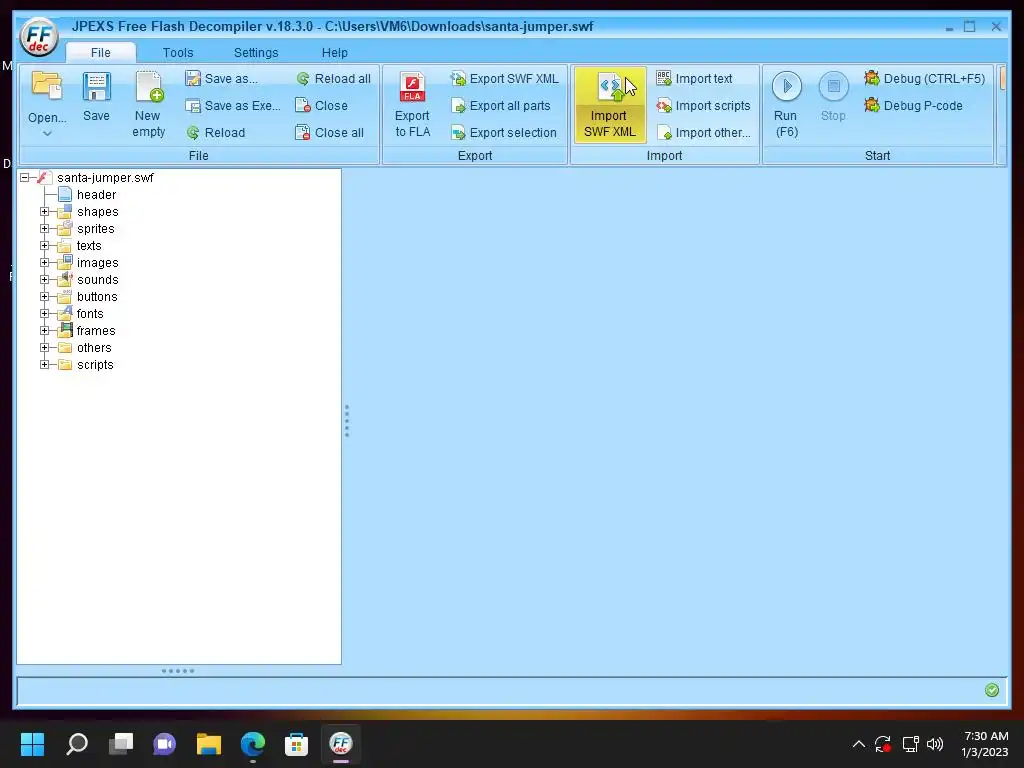Select the others folder label
Screen dimensions: 1024x768
click(94, 347)
